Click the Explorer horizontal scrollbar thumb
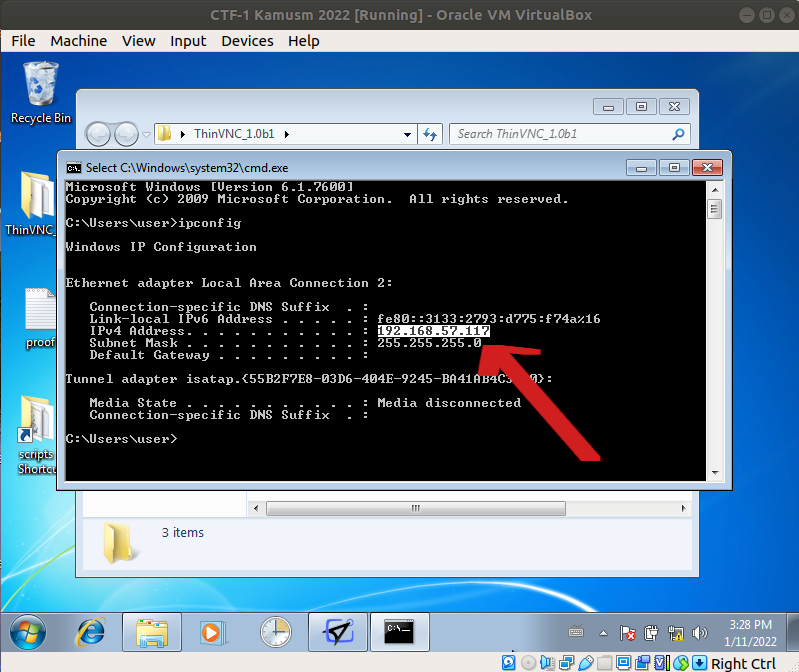 click(x=416, y=508)
